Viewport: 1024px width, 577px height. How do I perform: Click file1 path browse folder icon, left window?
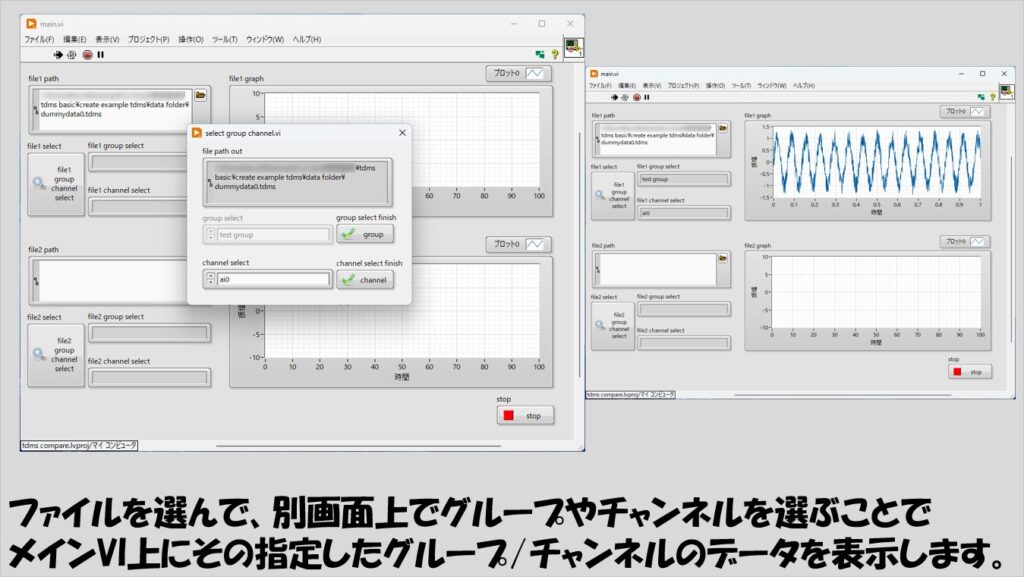pyautogui.click(x=201, y=96)
